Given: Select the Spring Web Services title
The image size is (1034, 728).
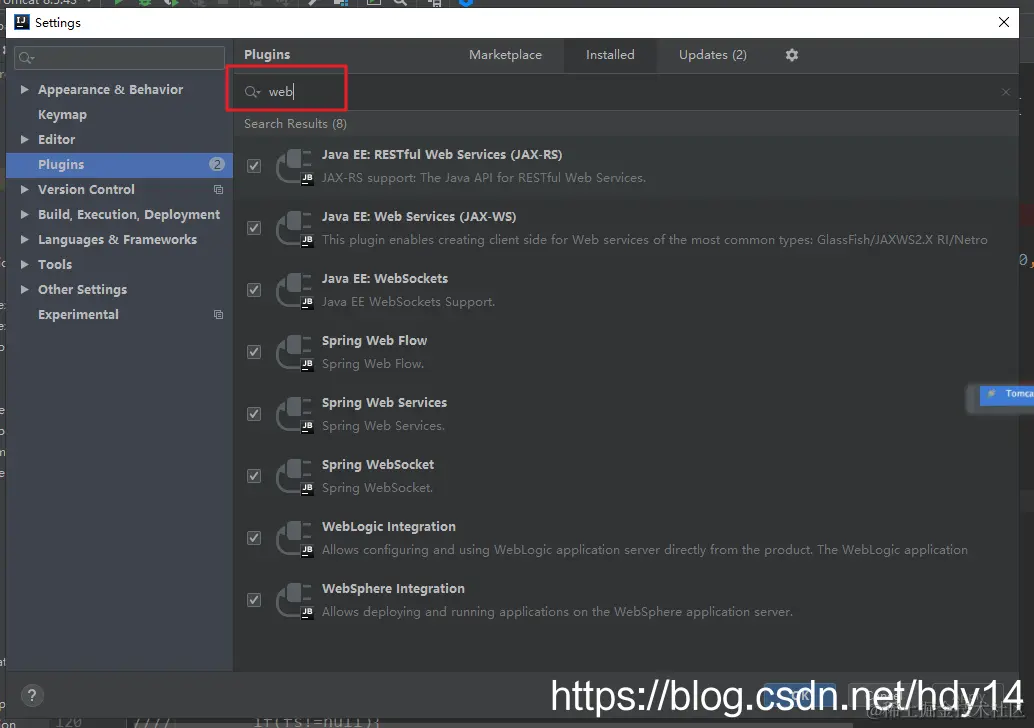Looking at the screenshot, I should click(384, 403).
